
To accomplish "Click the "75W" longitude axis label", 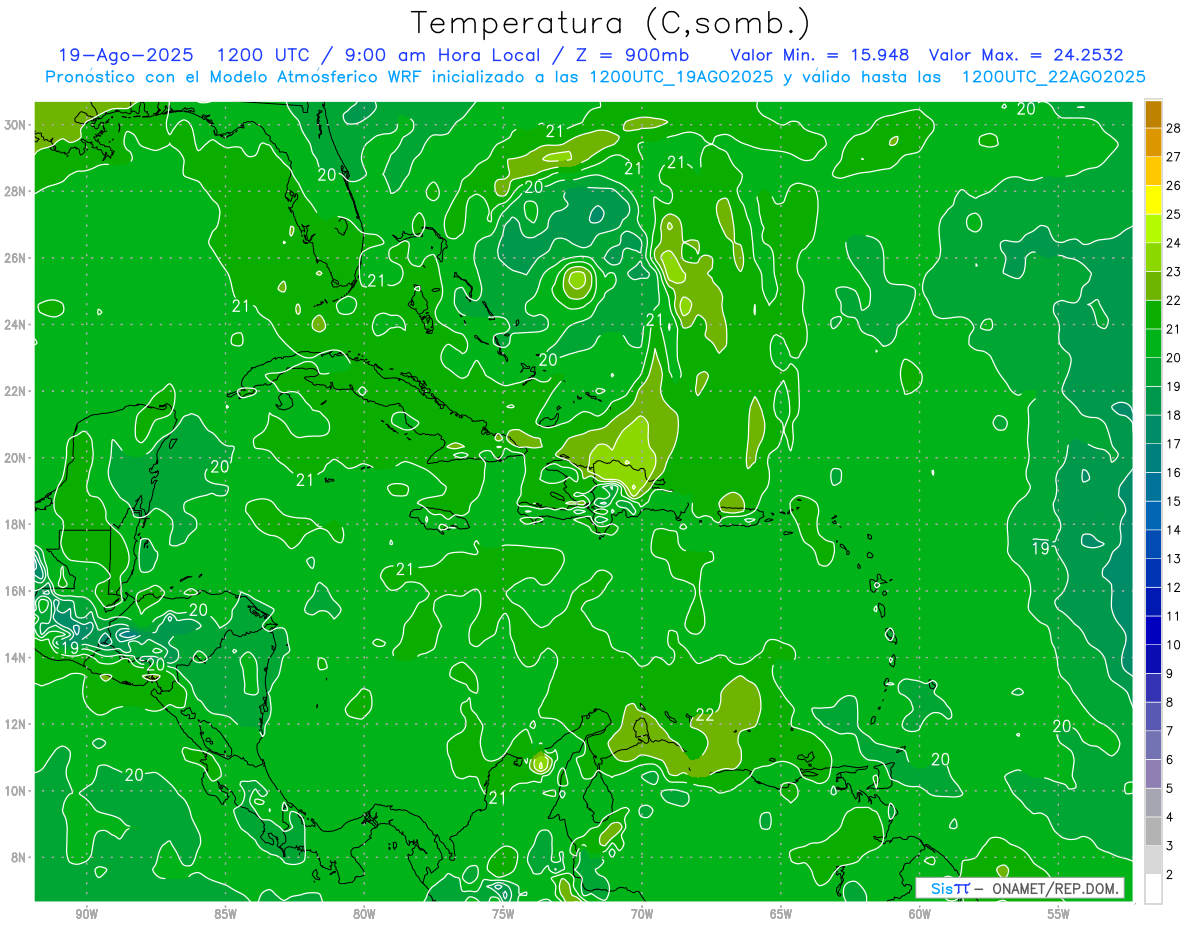I will click(x=503, y=915).
